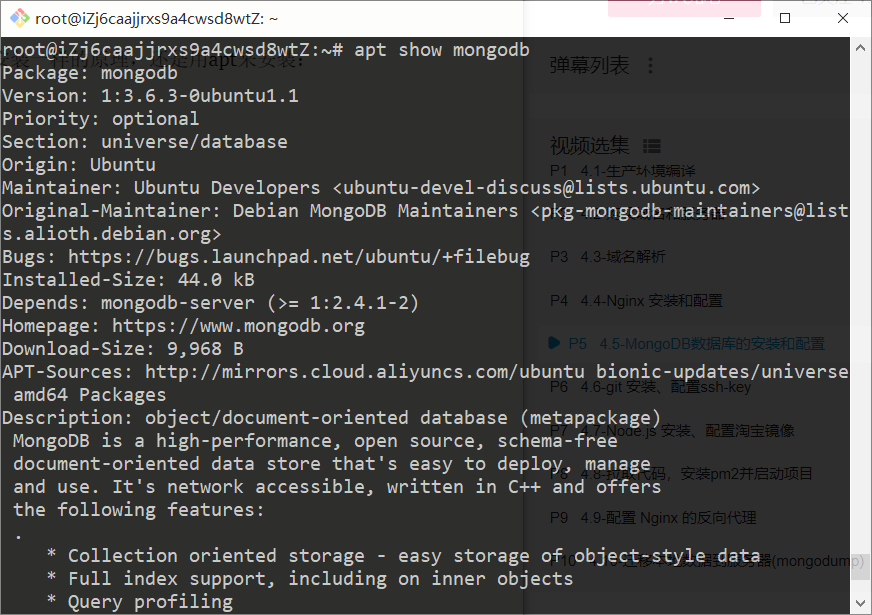The image size is (872, 615).
Task: Open the 弹幕列表 three-dot options icon
Action: (651, 66)
